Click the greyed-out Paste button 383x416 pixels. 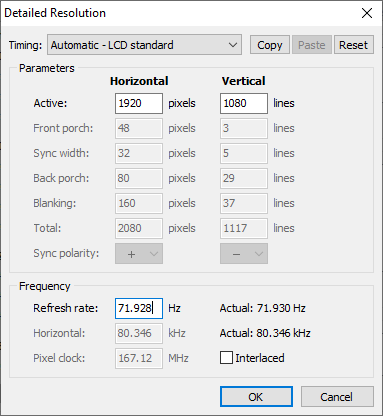click(312, 45)
